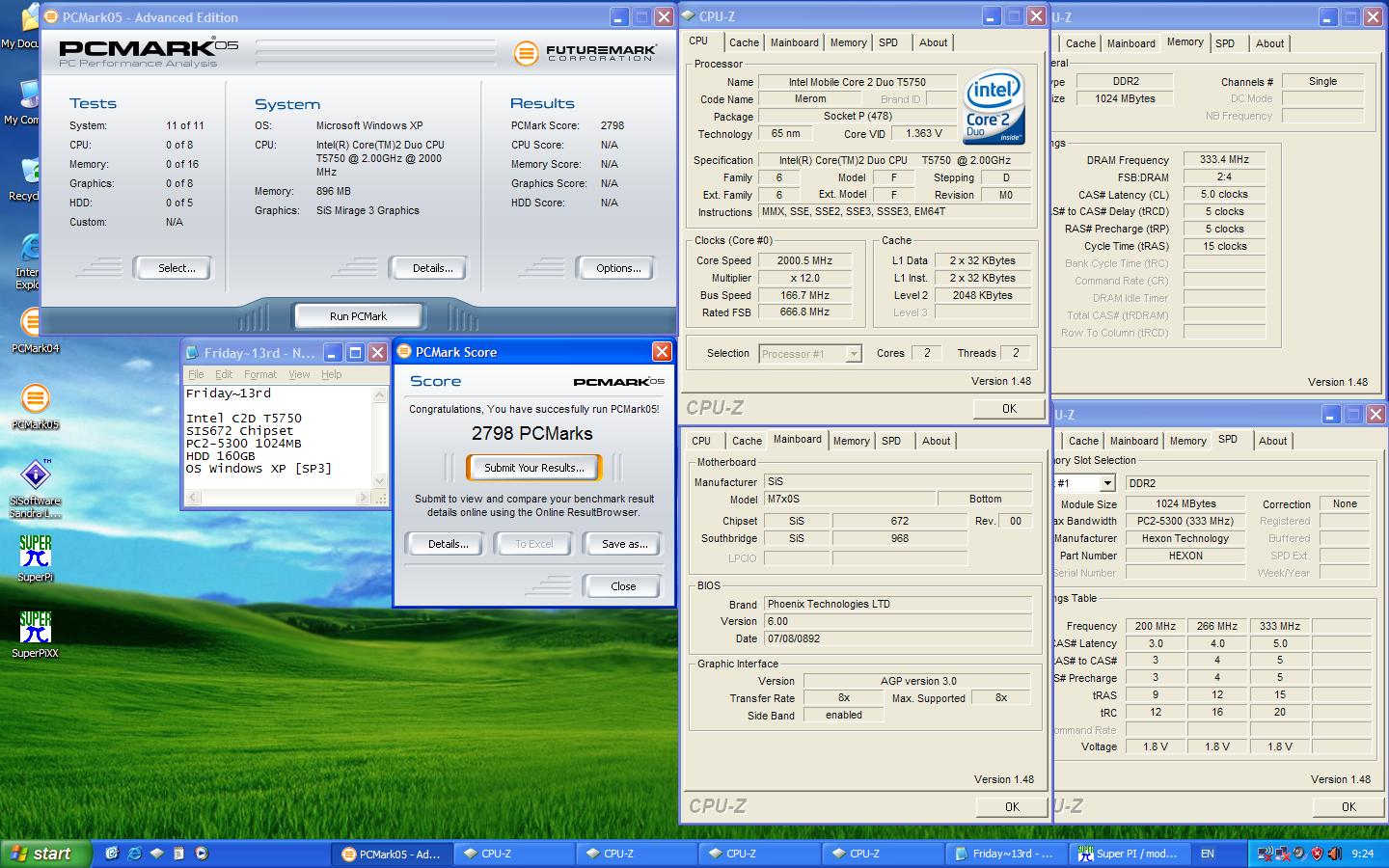1389x868 pixels.
Task: Open Memory tab in top CPU-Z window
Action: [x=849, y=42]
